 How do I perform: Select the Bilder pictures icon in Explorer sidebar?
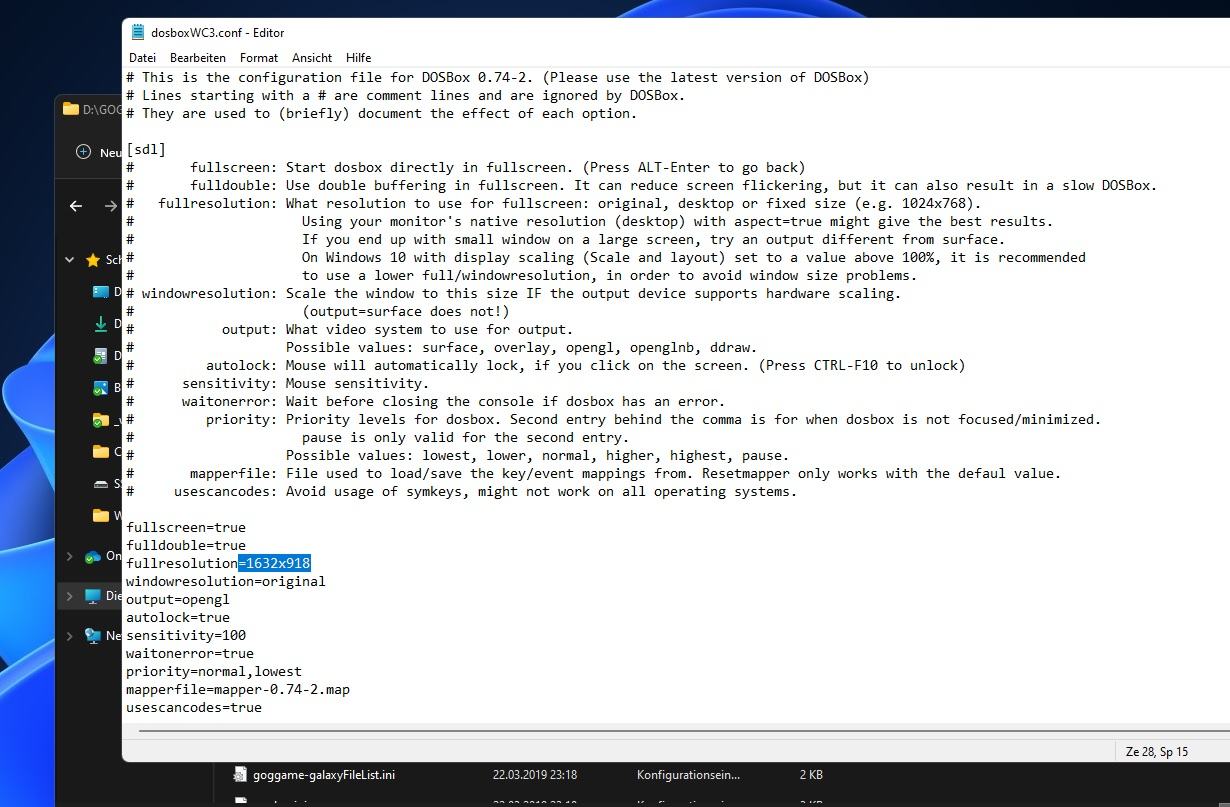[x=100, y=388]
